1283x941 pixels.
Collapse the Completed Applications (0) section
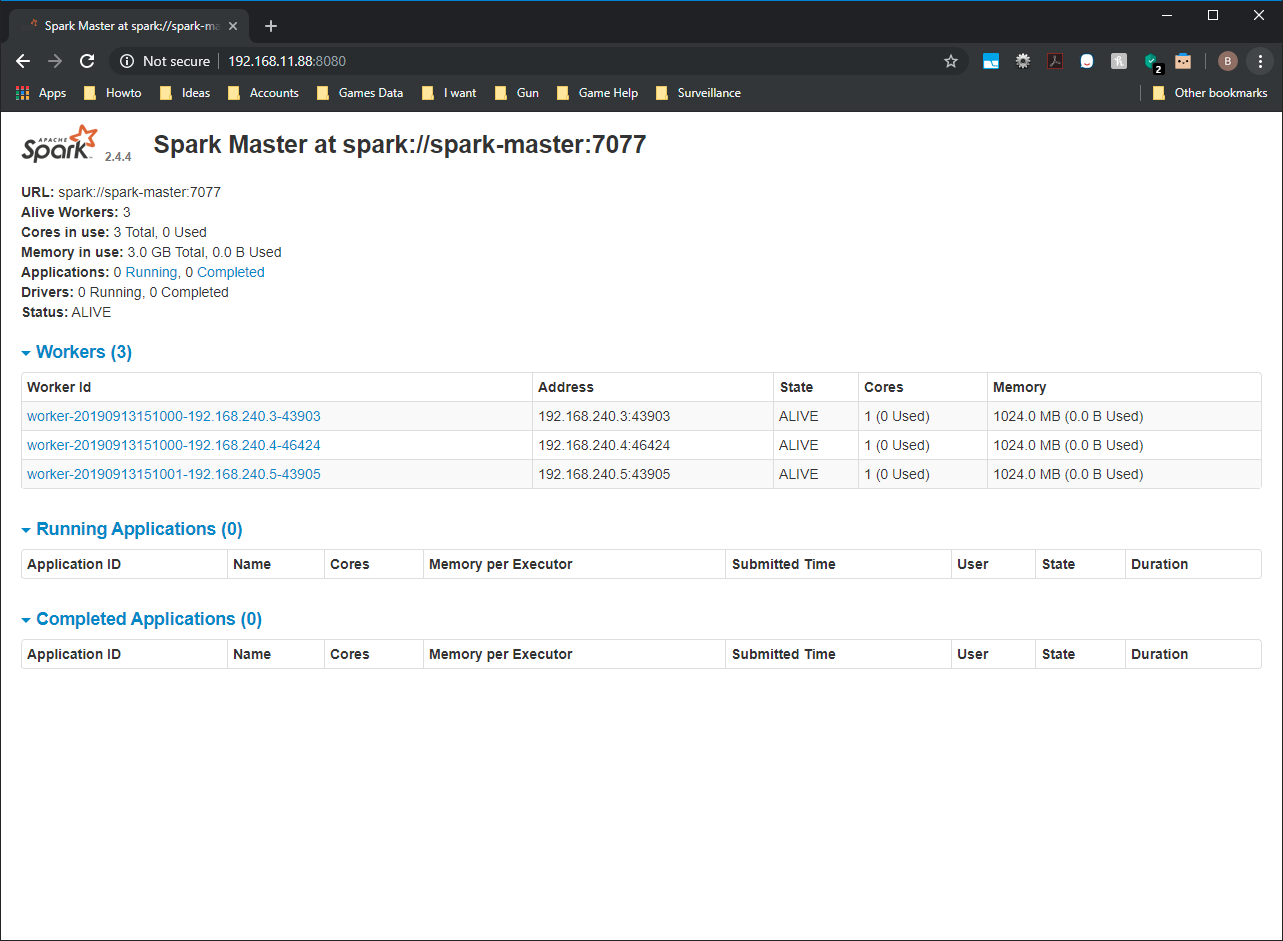click(x=142, y=619)
